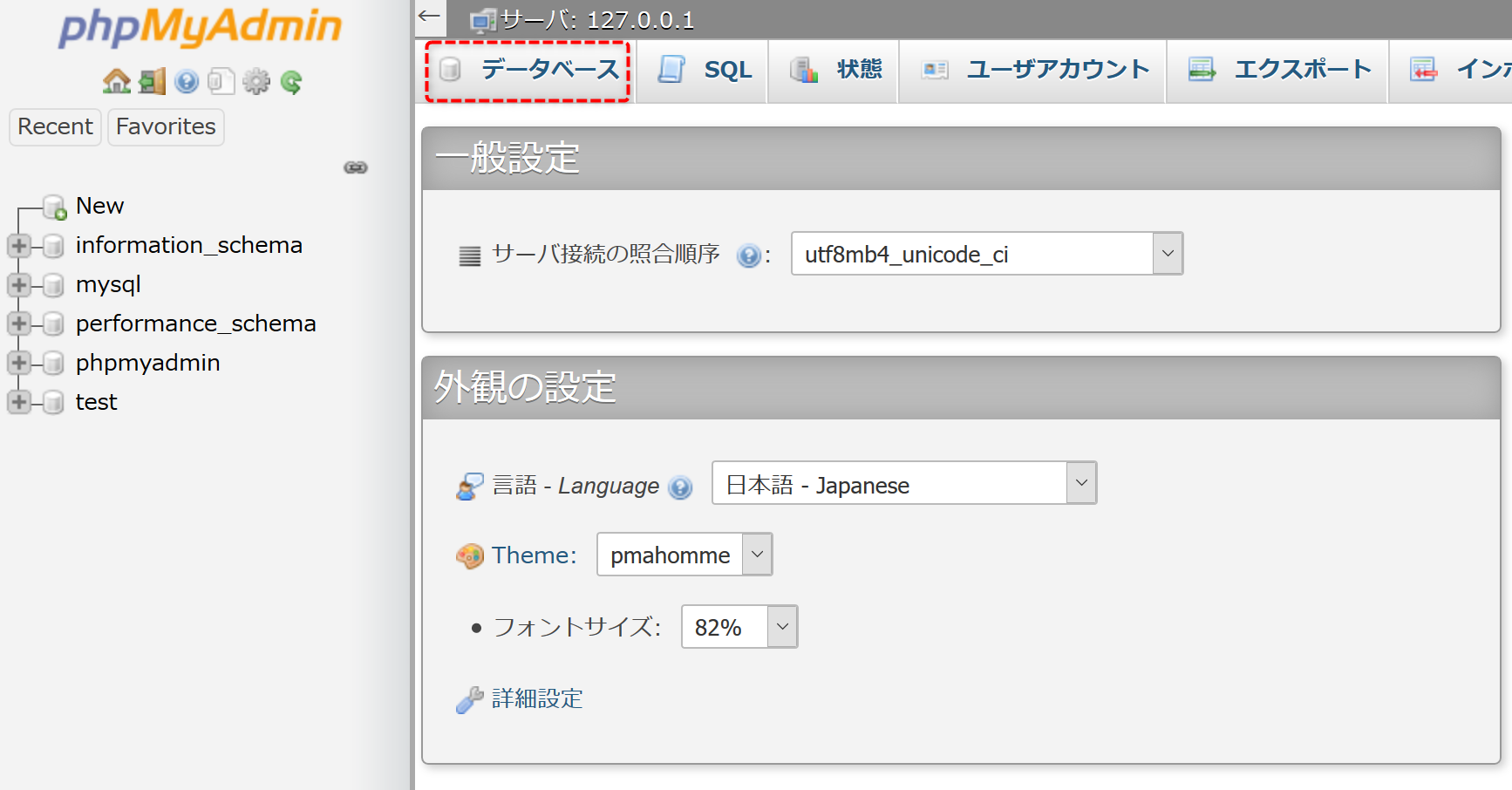Open the font size dropdown showing 82%

pos(739,627)
